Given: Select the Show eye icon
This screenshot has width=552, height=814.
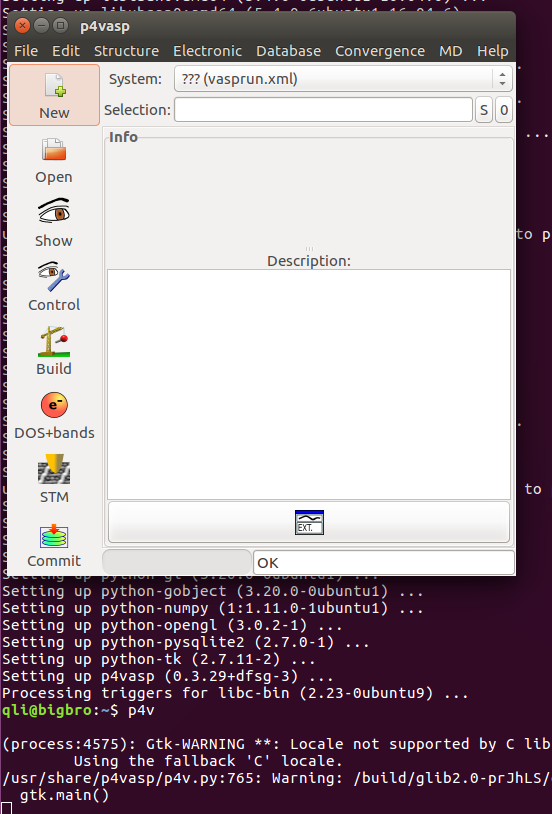Looking at the screenshot, I should [x=54, y=223].
